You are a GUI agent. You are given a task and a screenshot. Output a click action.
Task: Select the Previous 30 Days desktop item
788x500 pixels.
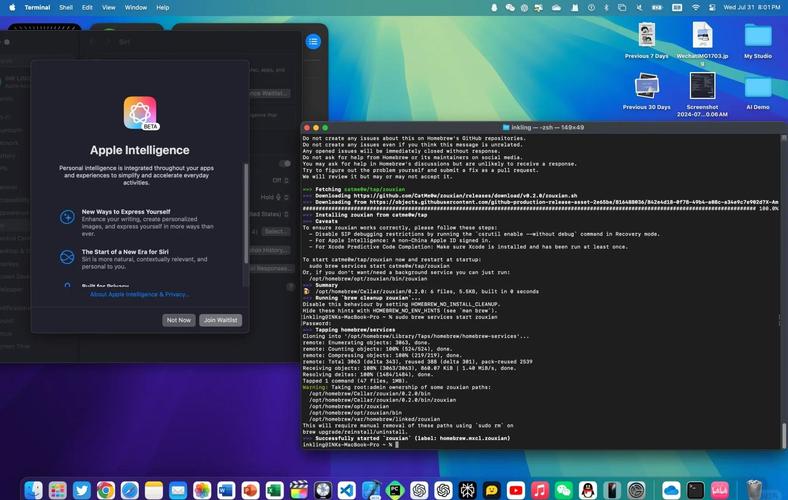click(646, 91)
